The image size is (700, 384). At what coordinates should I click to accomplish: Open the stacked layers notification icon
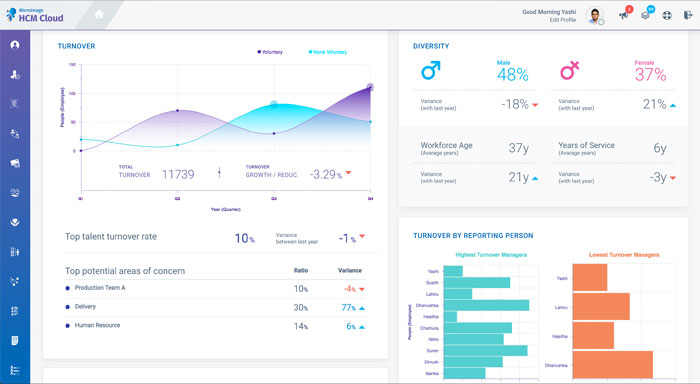point(645,15)
